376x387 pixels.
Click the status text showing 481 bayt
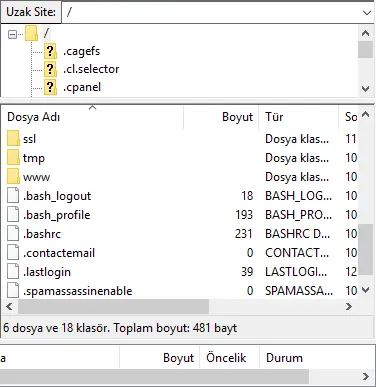click(120, 328)
